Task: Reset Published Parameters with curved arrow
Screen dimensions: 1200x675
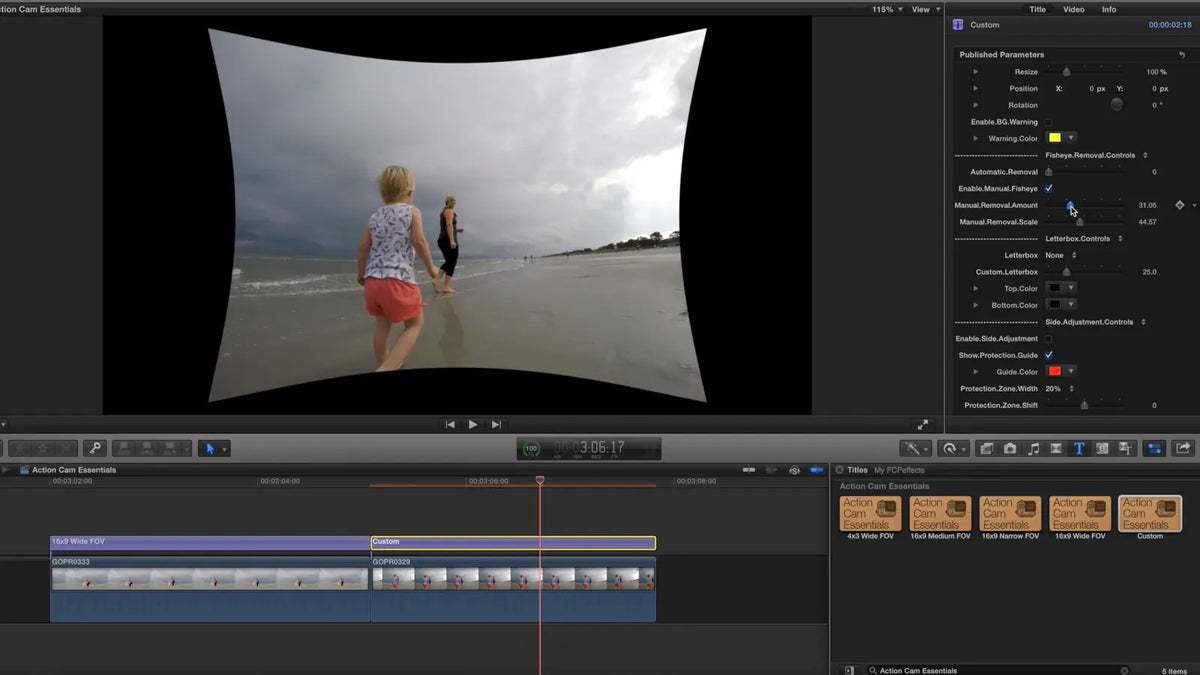Action: click(x=1183, y=55)
